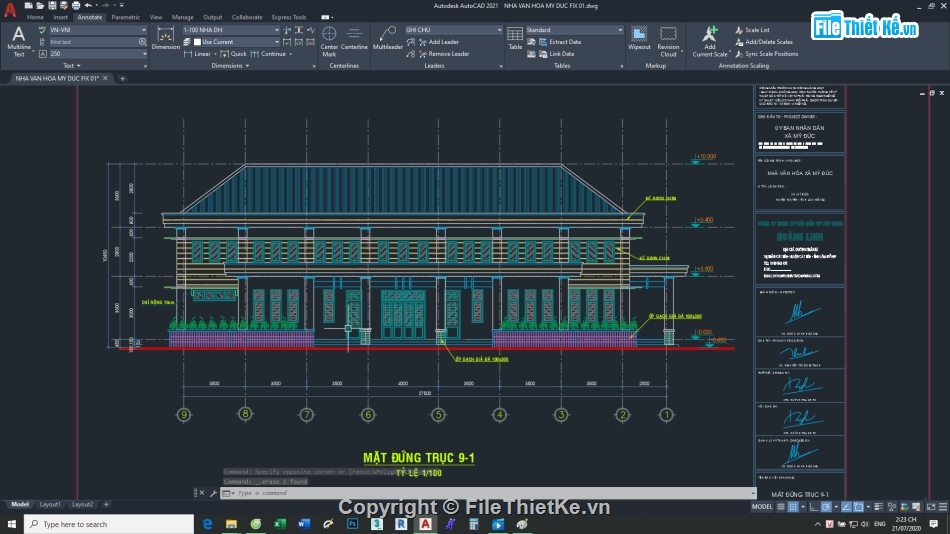Image resolution: width=950 pixels, height=534 pixels.
Task: Toggle ortho mode on status bar
Action: tap(814, 507)
